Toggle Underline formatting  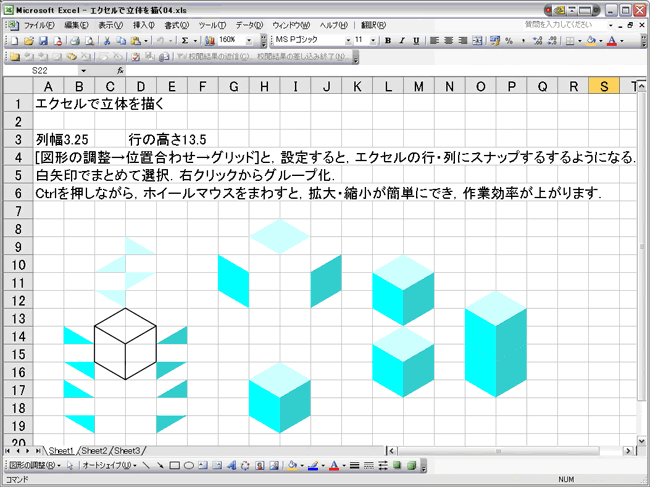pos(416,41)
